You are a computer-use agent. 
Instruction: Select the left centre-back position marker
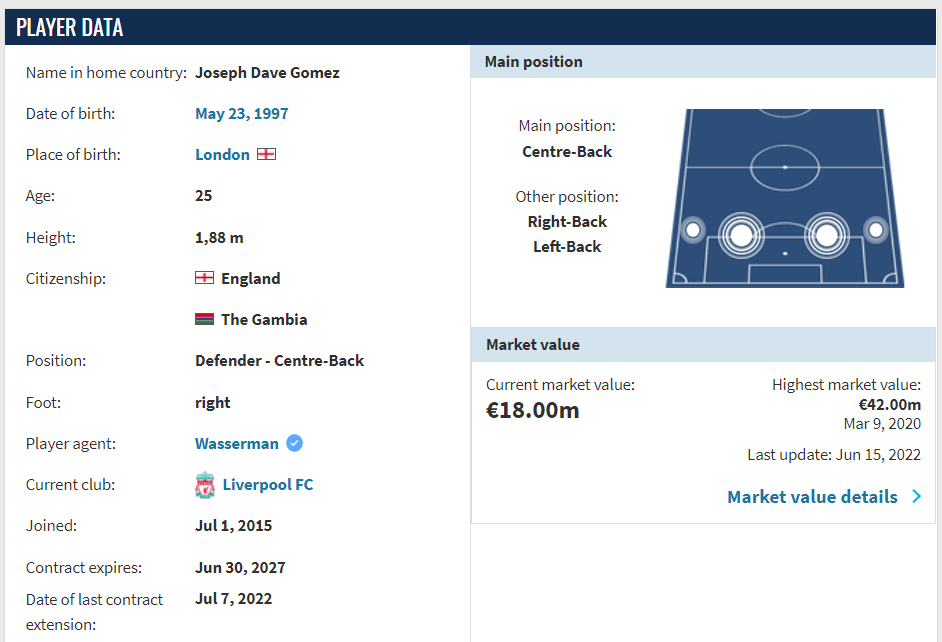(741, 234)
